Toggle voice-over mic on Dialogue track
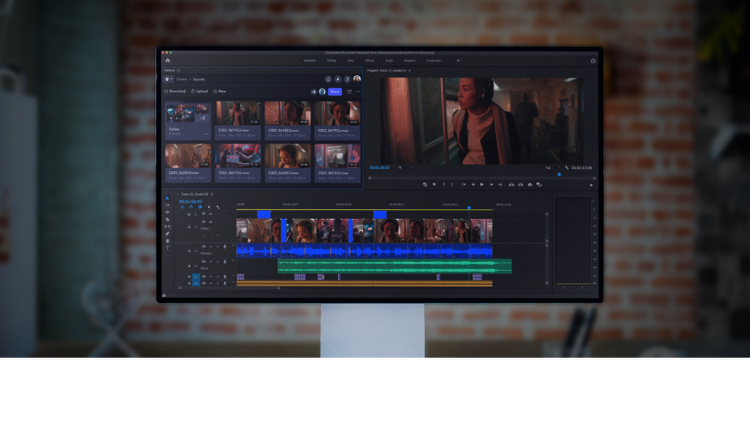The height and width of the screenshot is (430, 750). point(225,247)
